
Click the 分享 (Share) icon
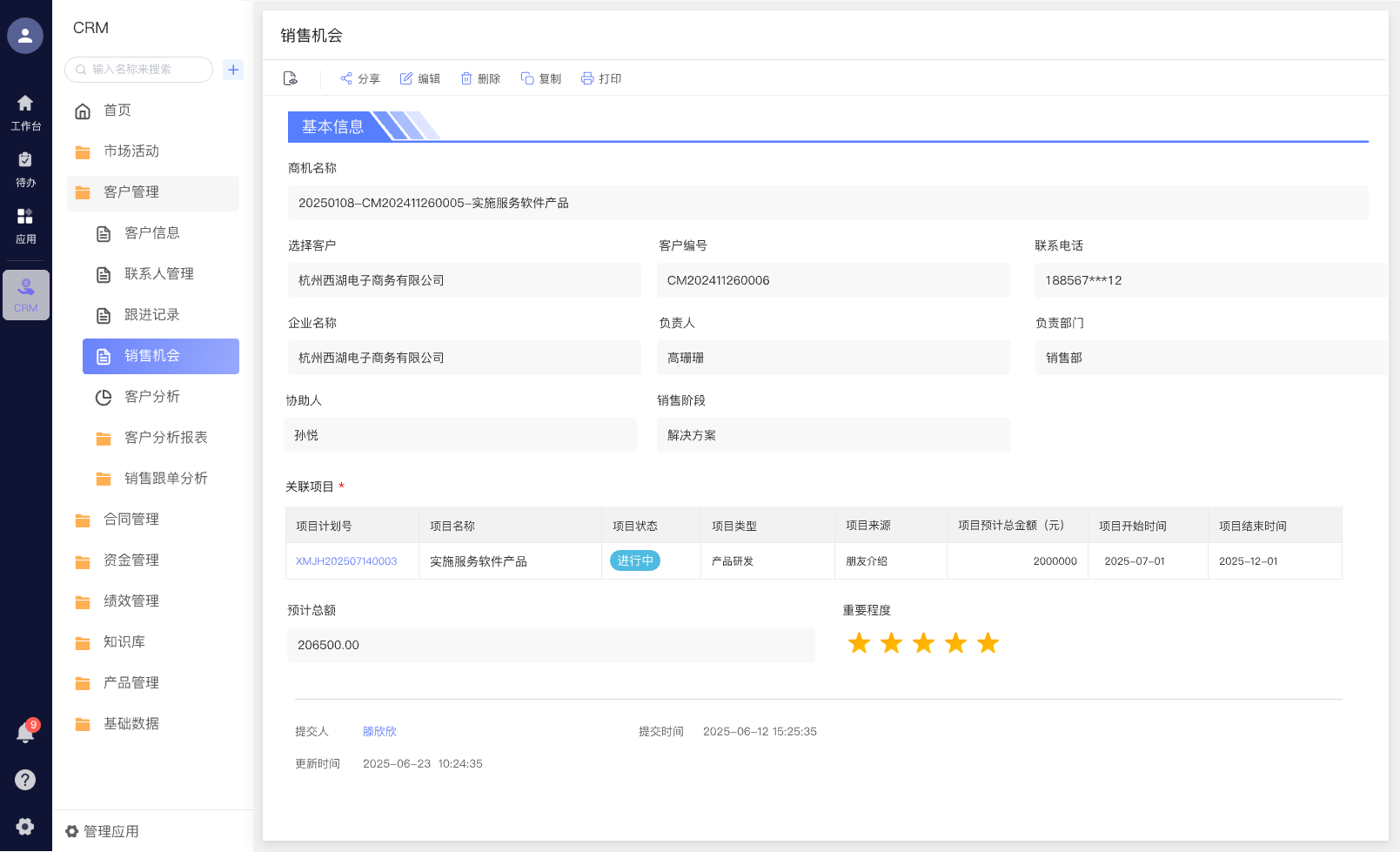point(346,77)
